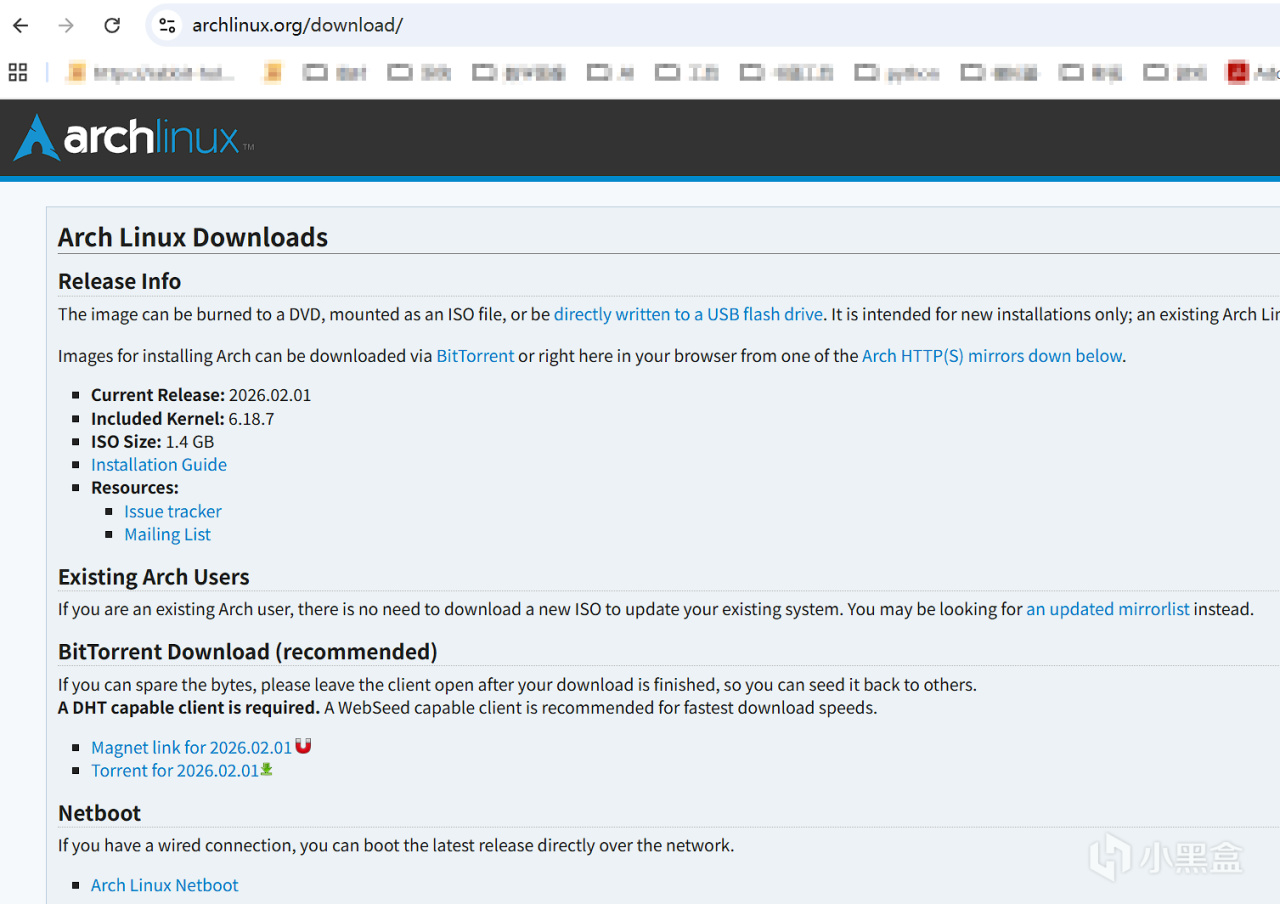Open the Issue tracker resource link
This screenshot has width=1280, height=904.
coord(173,511)
